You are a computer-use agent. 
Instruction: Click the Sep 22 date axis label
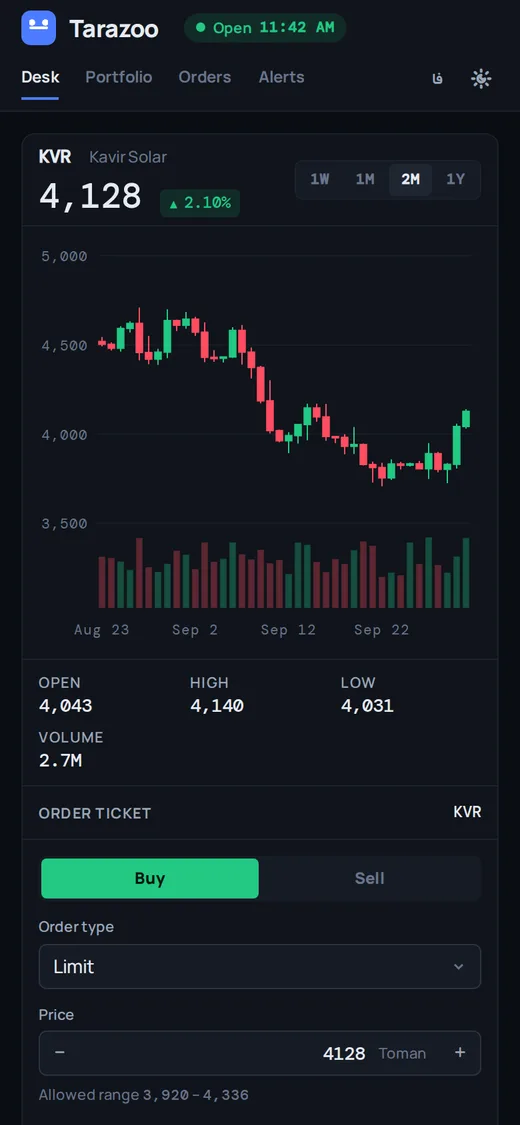tap(382, 630)
